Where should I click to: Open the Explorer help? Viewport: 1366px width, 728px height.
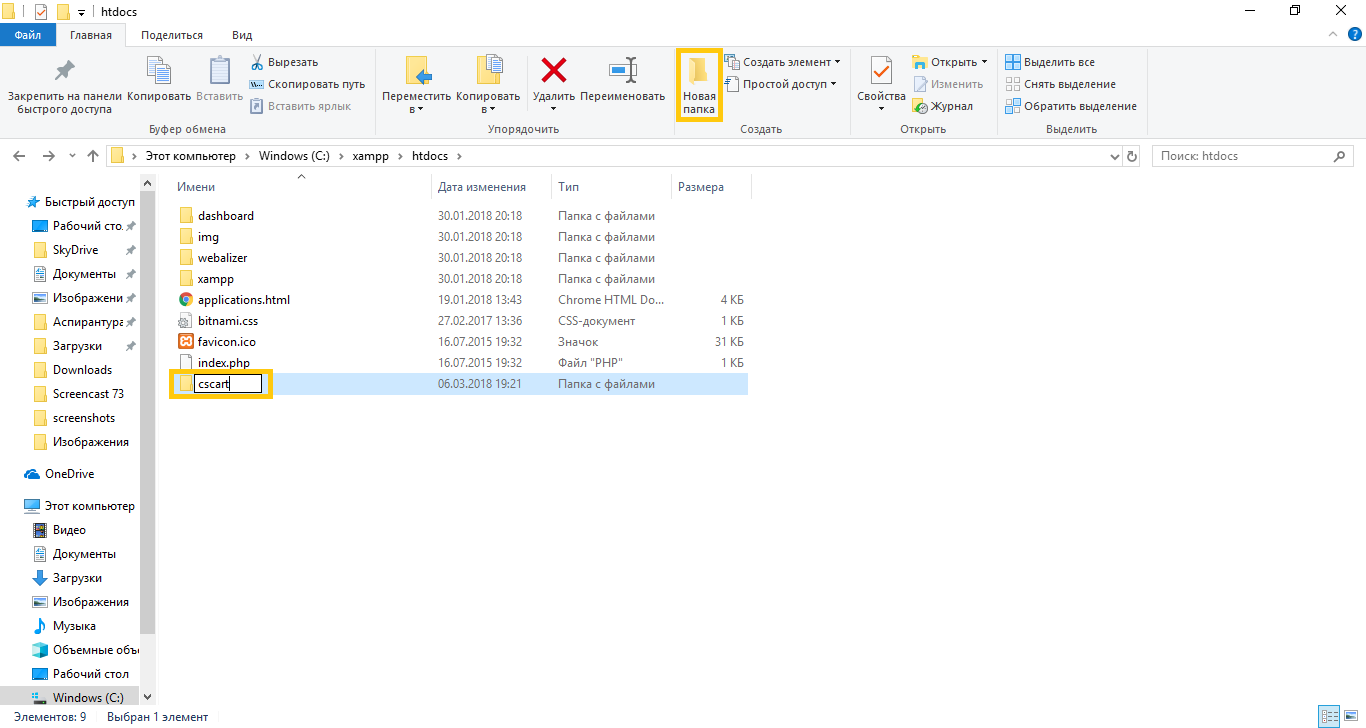1353,35
